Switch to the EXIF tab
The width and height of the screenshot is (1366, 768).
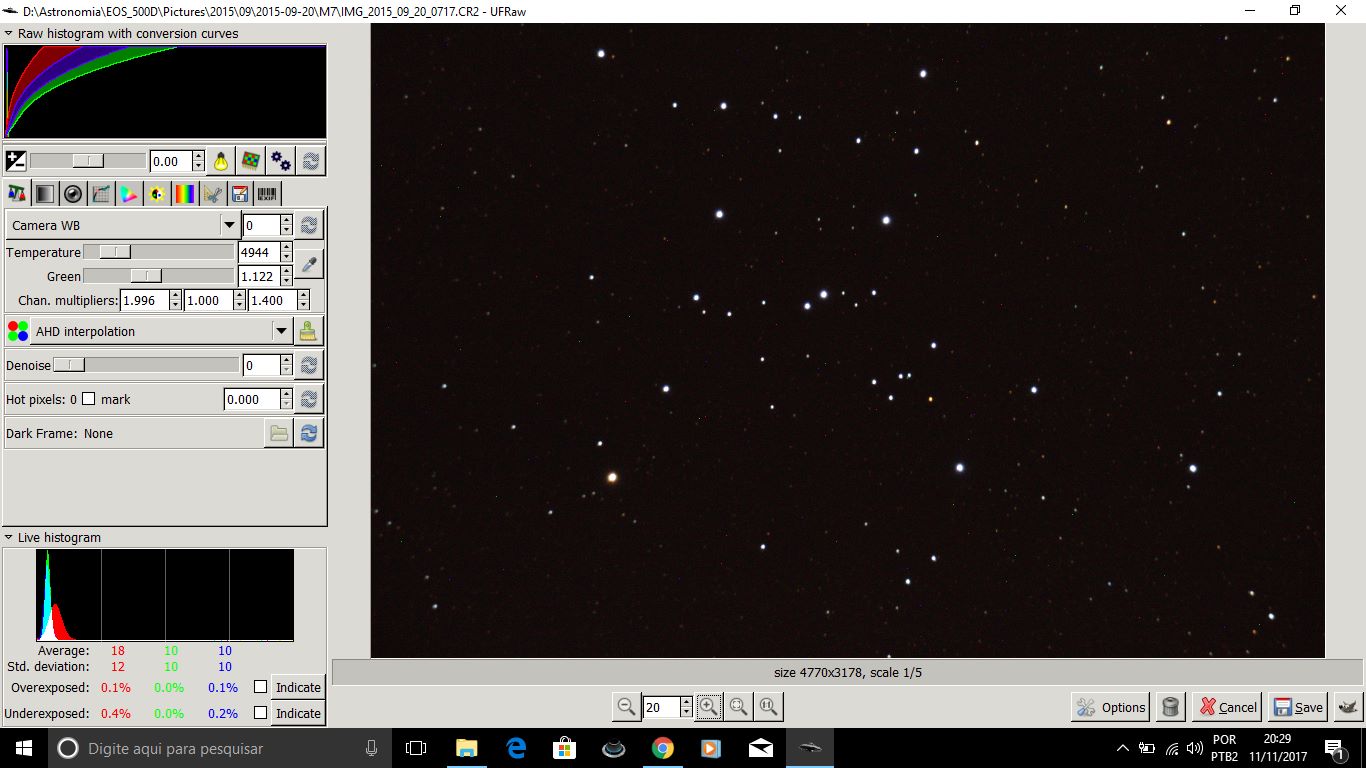pos(267,194)
